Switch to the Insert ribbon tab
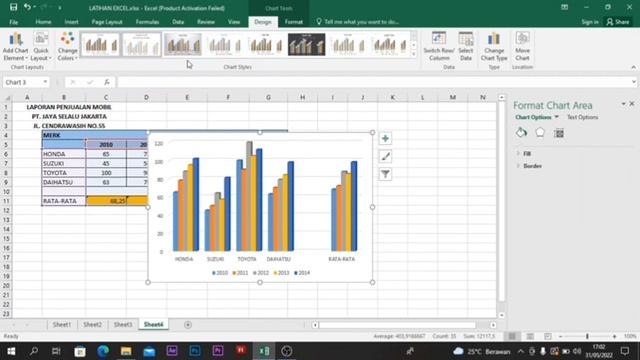Image resolution: width=640 pixels, height=360 pixels. [x=71, y=22]
